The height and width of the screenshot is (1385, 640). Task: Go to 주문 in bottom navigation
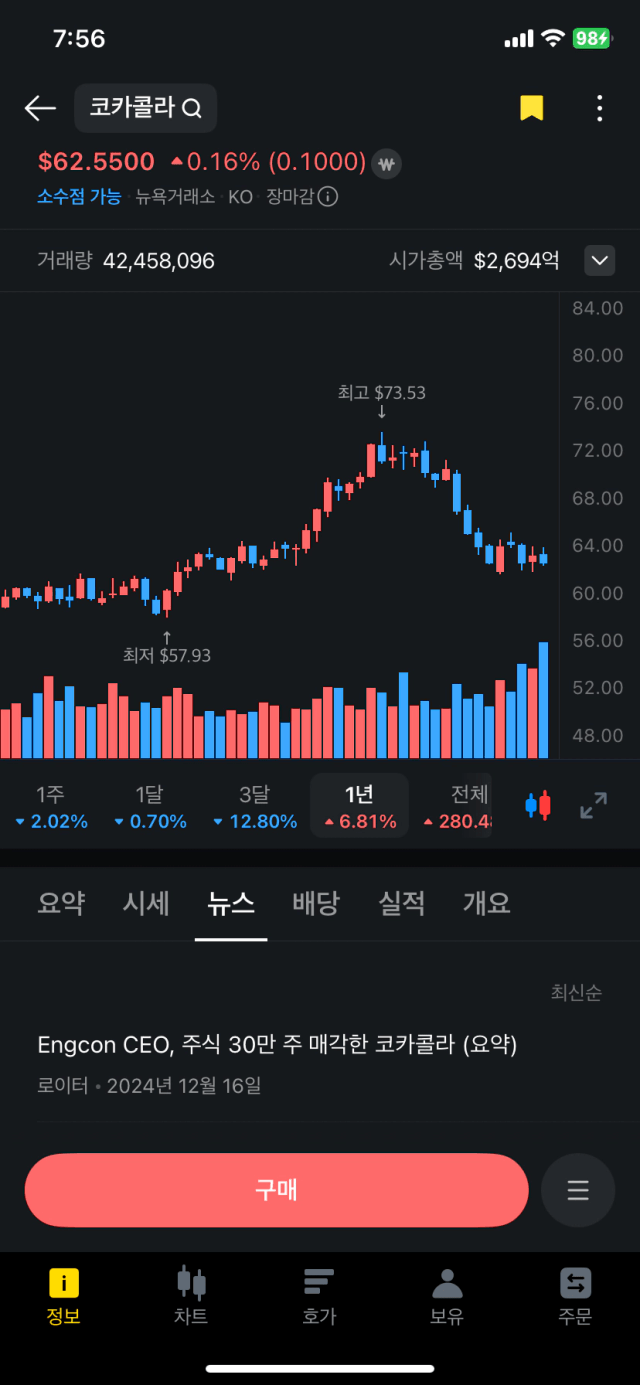(575, 1296)
